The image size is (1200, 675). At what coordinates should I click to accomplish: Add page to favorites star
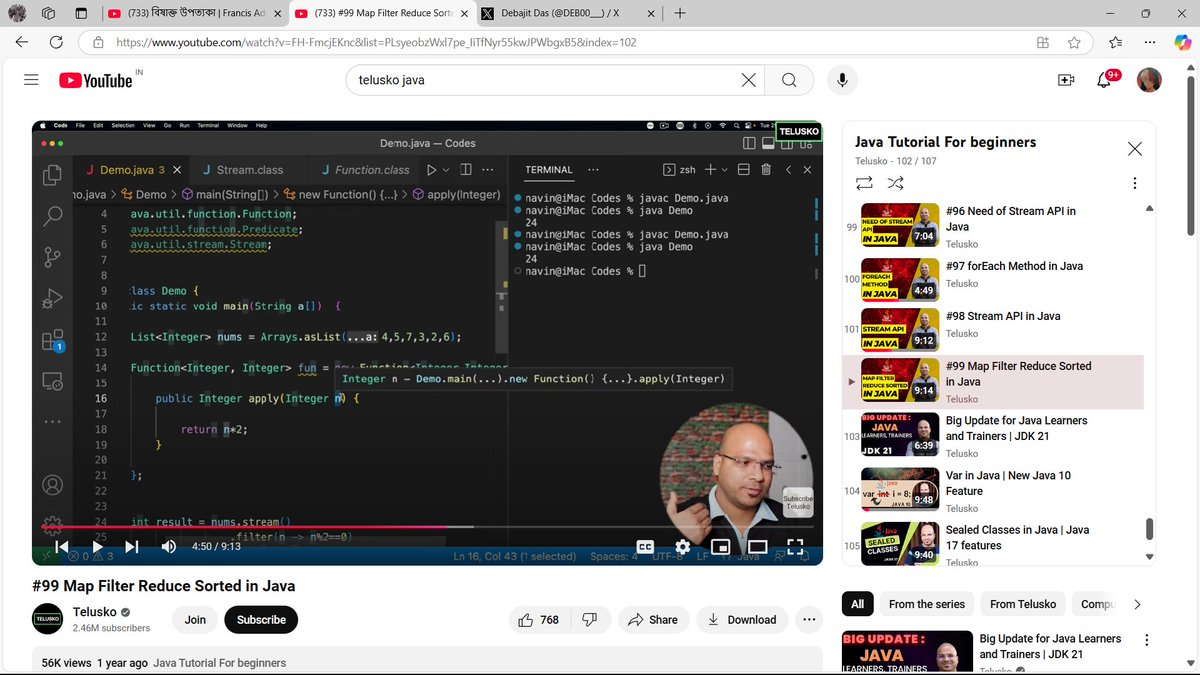coord(1074,43)
